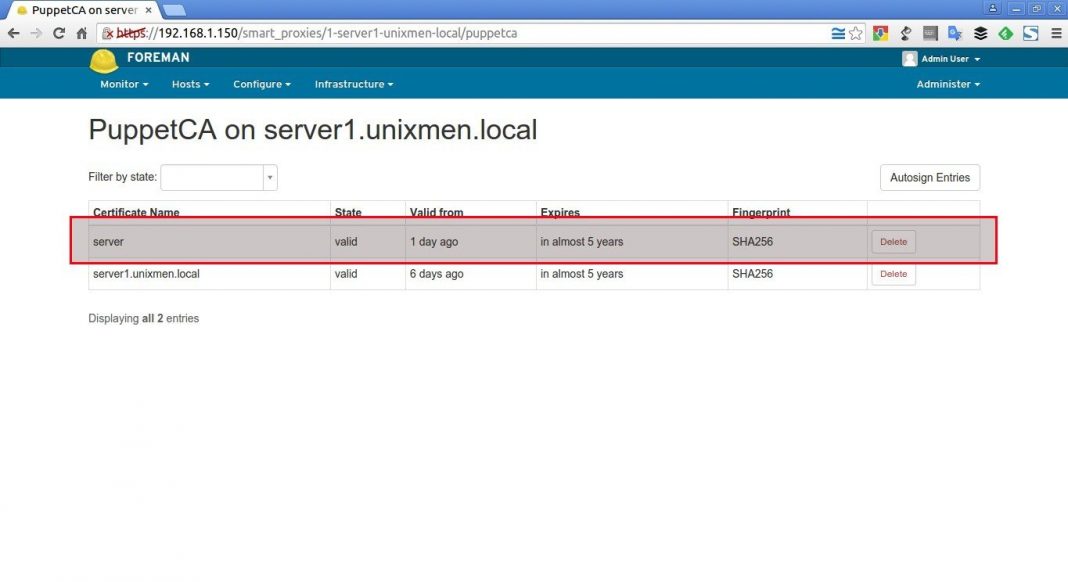Go back to the previous page
The image size is (1068, 582).
[14, 33]
